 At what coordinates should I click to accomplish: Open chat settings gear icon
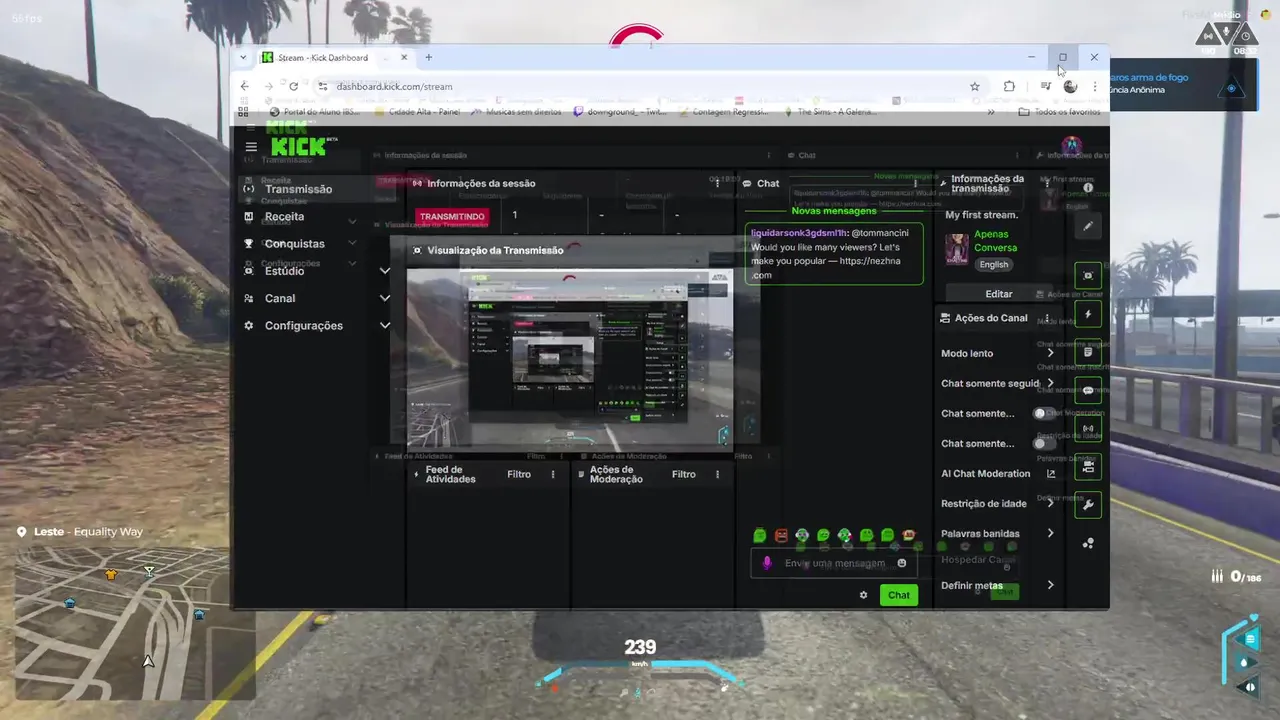pos(863,595)
